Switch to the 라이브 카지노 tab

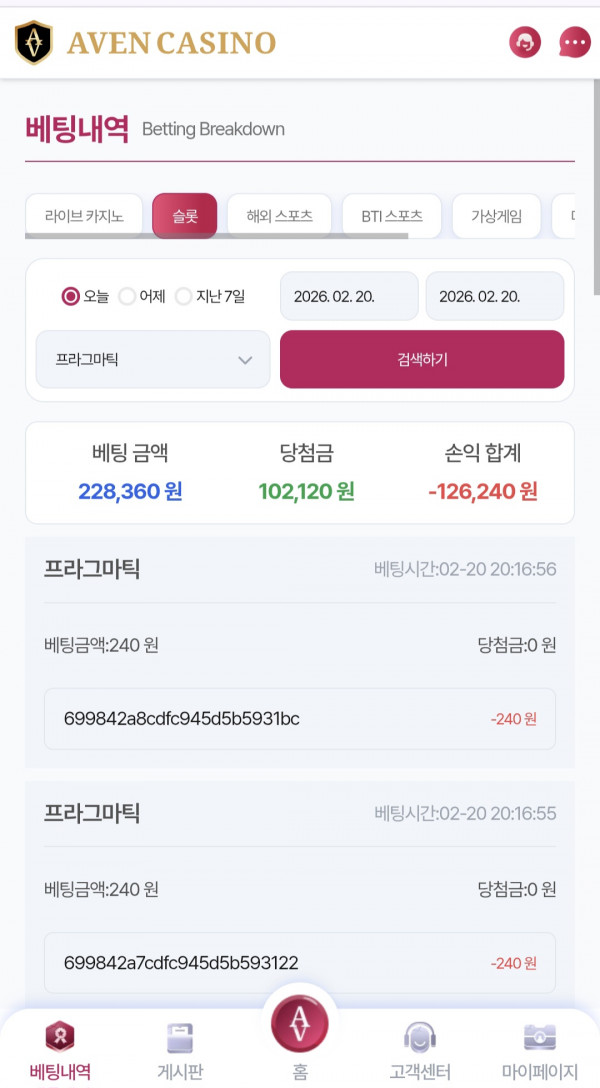(84, 216)
